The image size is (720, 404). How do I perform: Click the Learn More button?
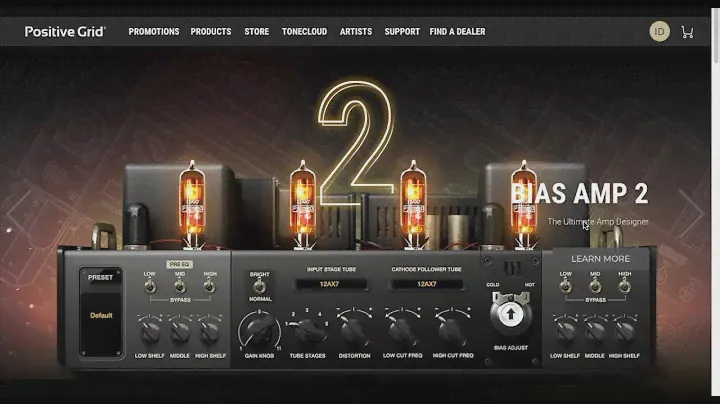(x=600, y=259)
